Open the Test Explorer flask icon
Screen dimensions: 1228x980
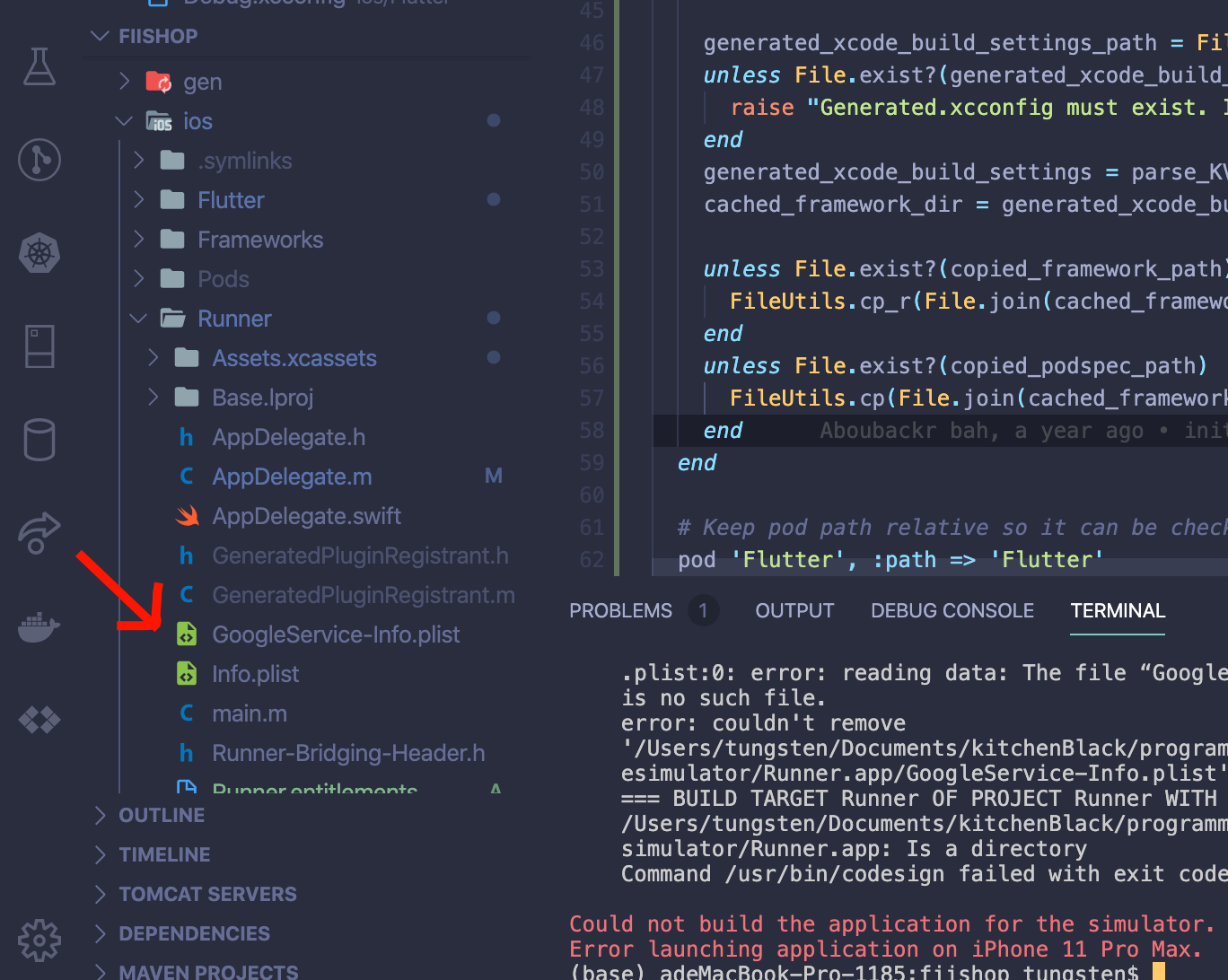tap(39, 66)
